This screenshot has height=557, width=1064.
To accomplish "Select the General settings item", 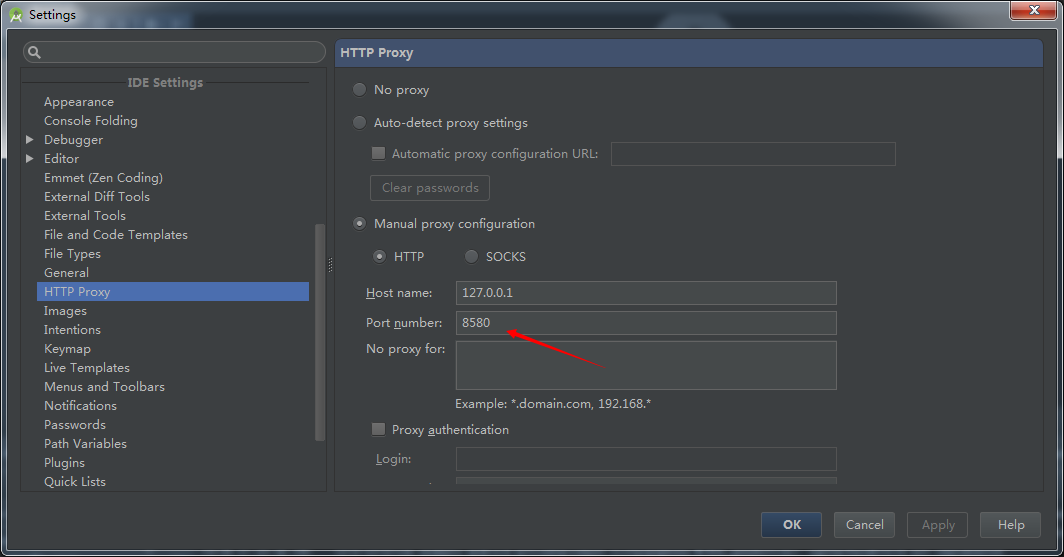I will [66, 273].
